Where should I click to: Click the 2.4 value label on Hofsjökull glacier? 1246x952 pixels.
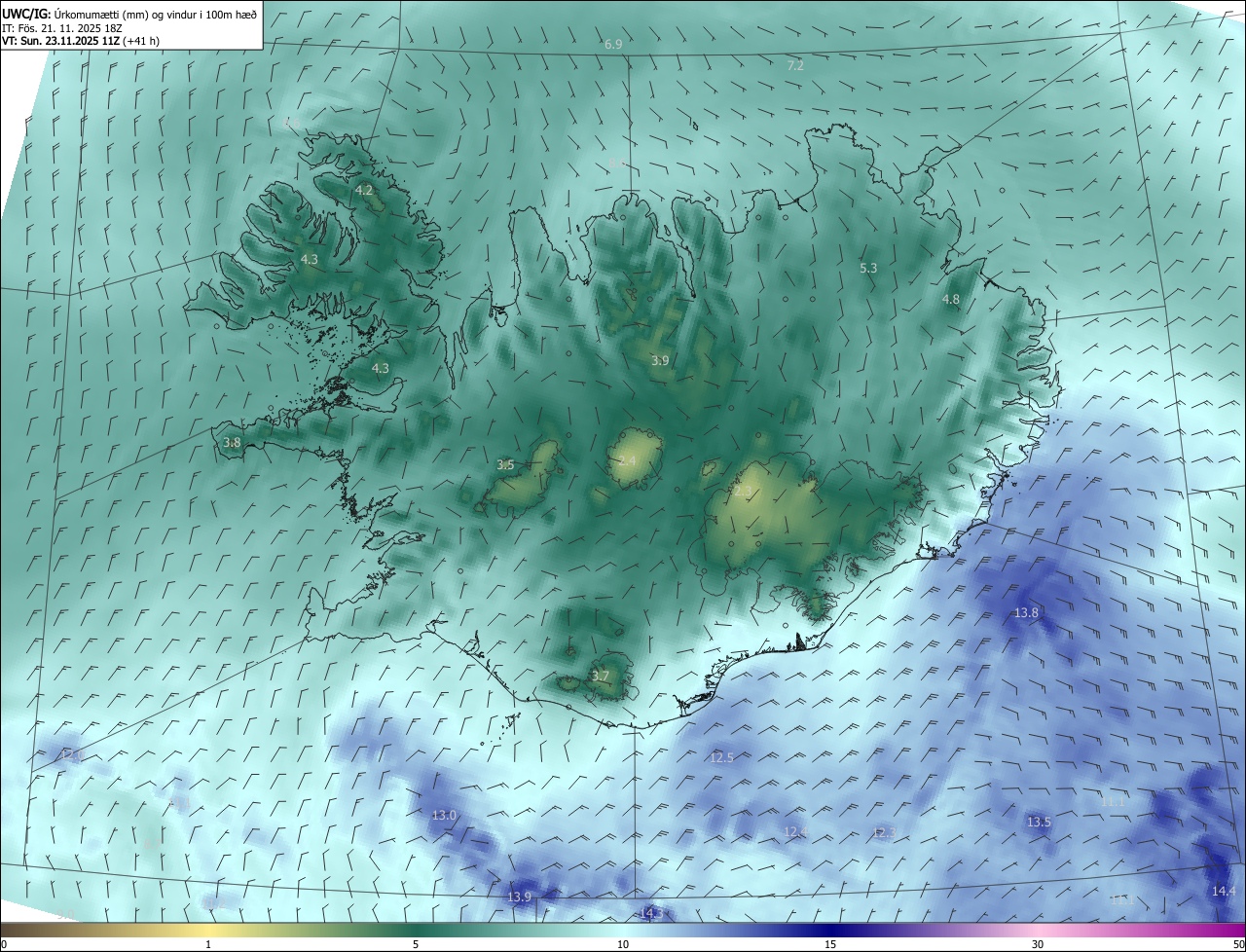pos(627,461)
